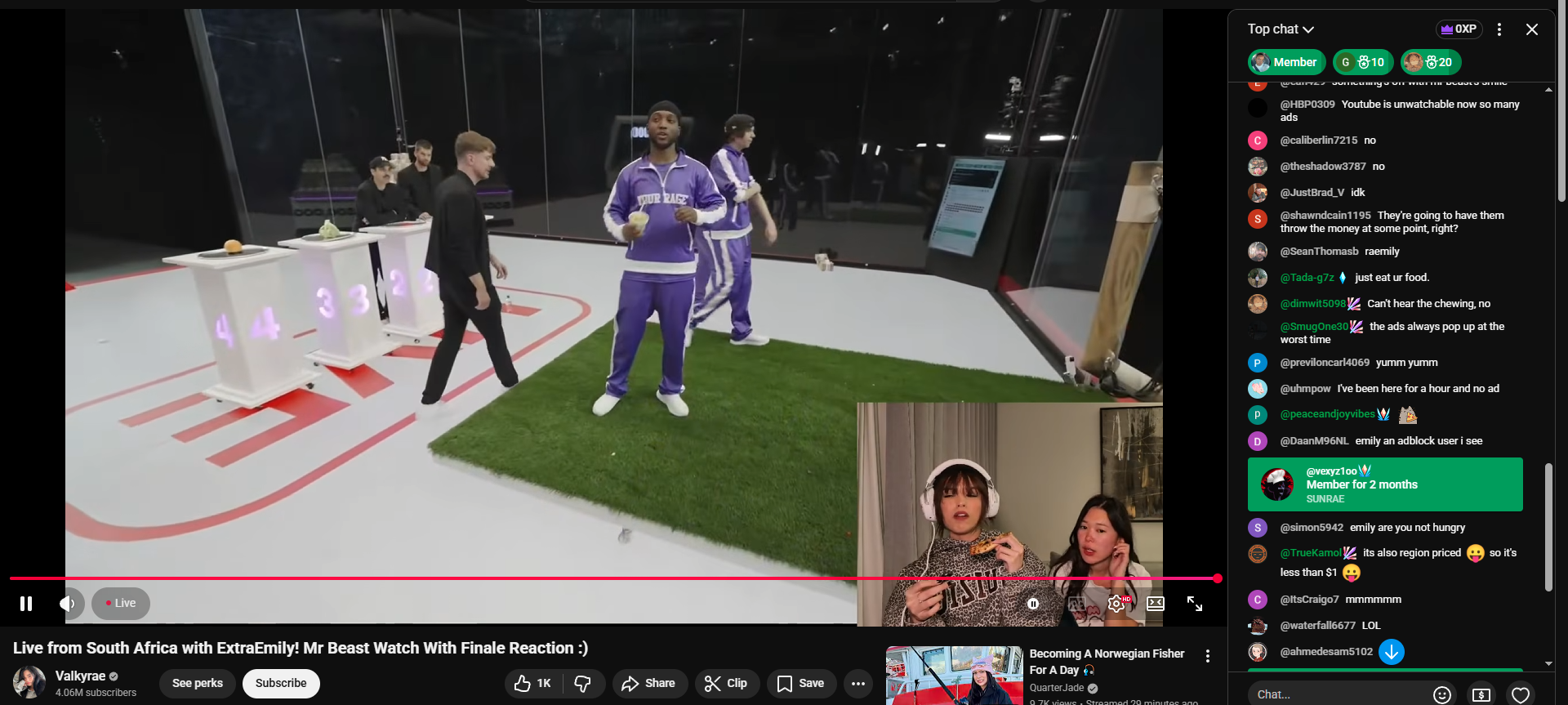Open the gifted 10 memberships chip
The height and width of the screenshot is (705, 1568).
[x=1363, y=62]
